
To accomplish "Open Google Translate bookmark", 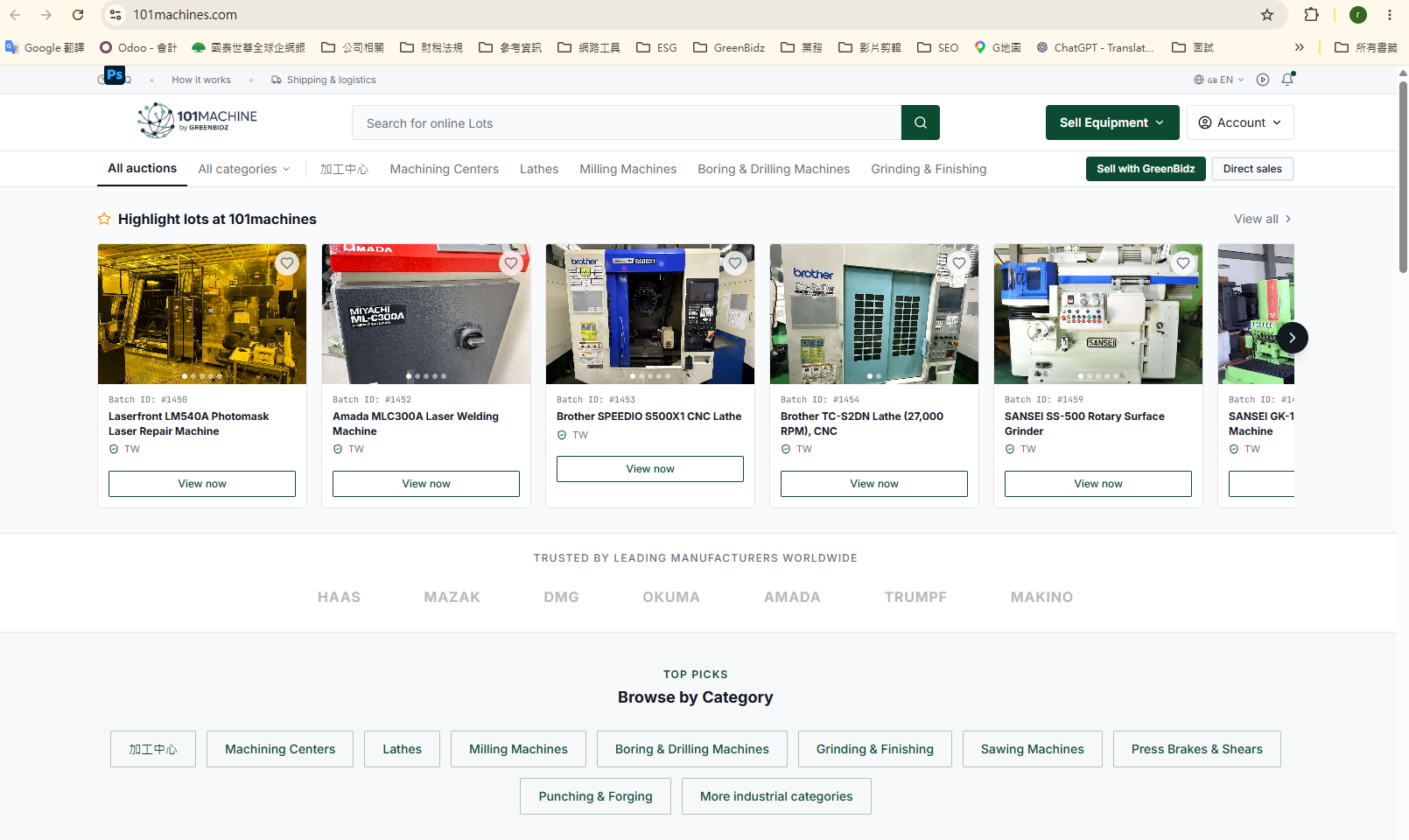I will coord(45,47).
